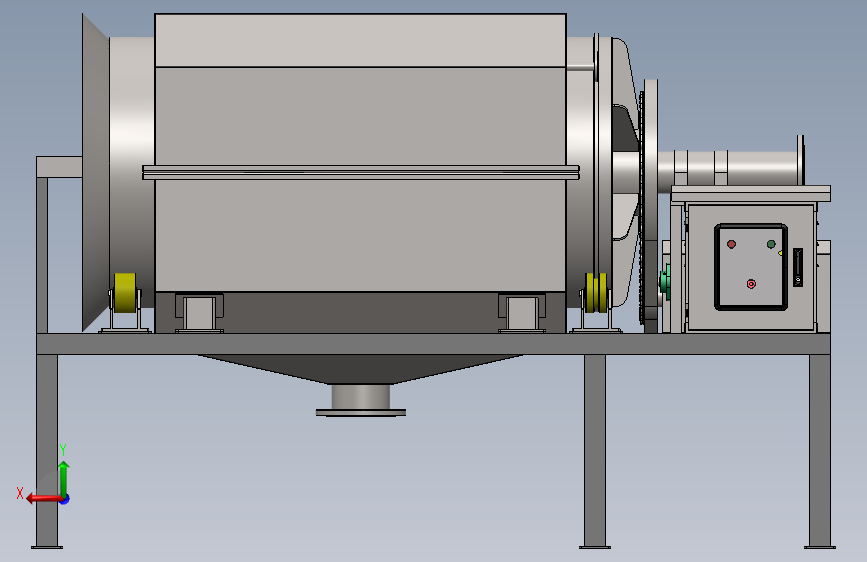This screenshot has width=867, height=562.
Task: Select the top-left red button on the control panel
Action: click(731, 244)
